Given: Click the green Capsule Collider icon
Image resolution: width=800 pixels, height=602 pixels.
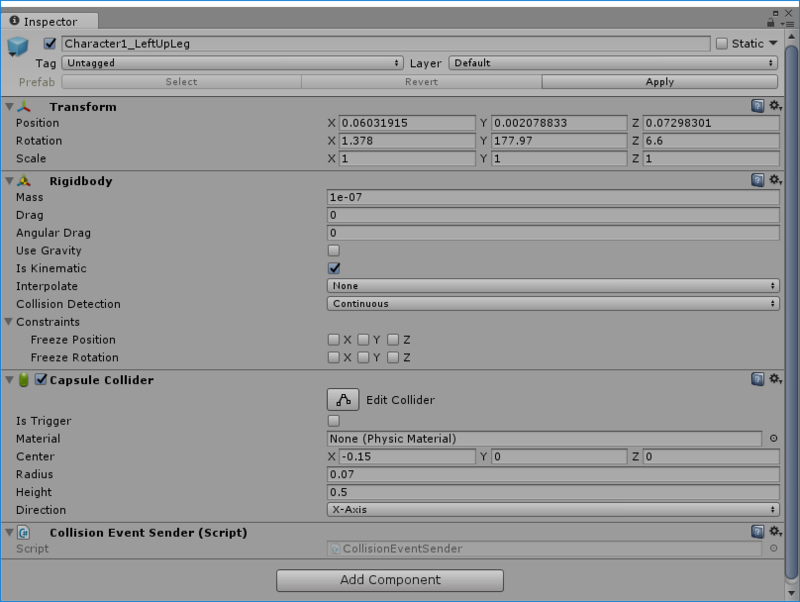Looking at the screenshot, I should tap(23, 380).
